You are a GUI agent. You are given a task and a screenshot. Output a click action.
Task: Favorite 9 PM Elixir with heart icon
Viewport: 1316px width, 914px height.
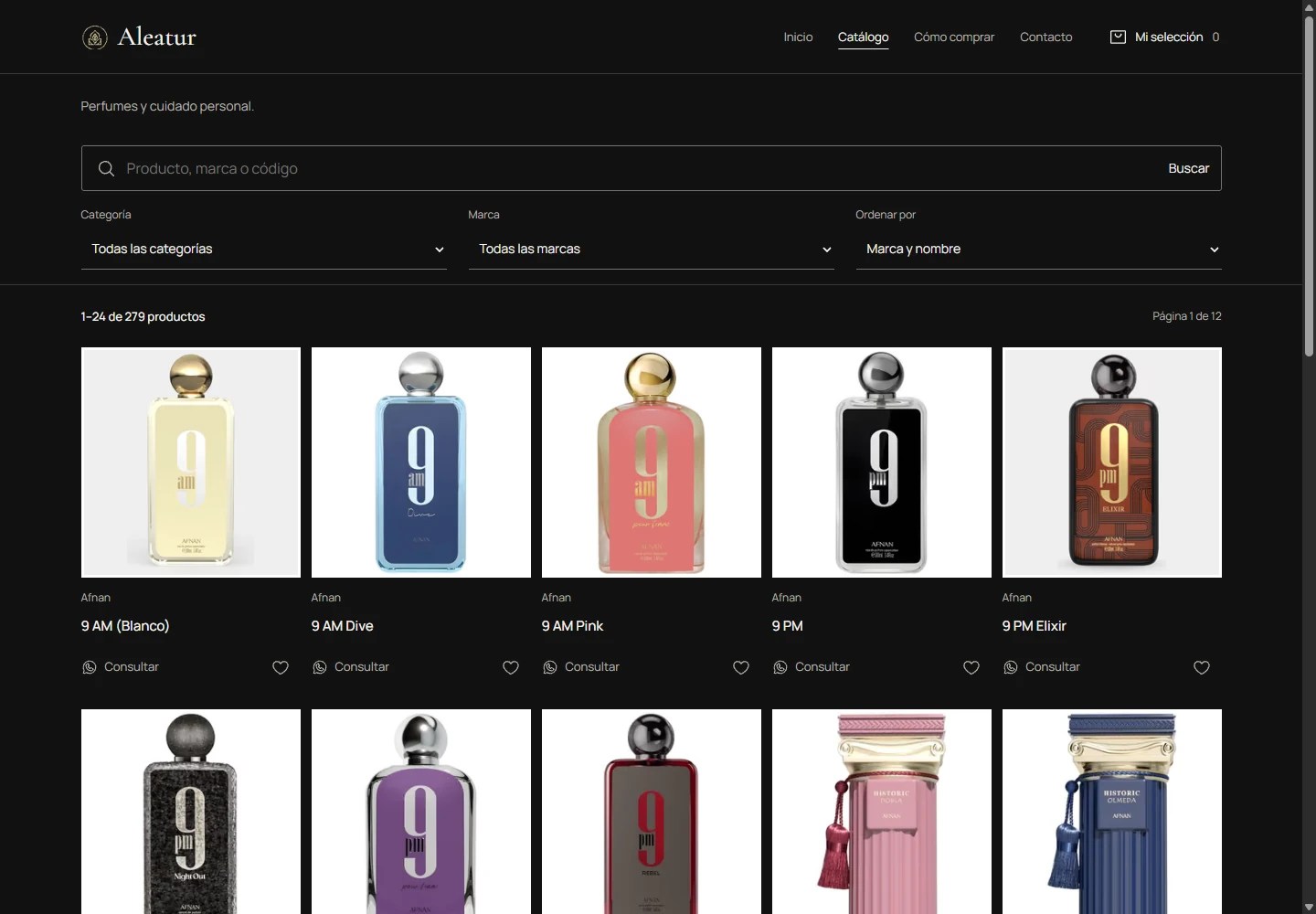coord(1202,667)
